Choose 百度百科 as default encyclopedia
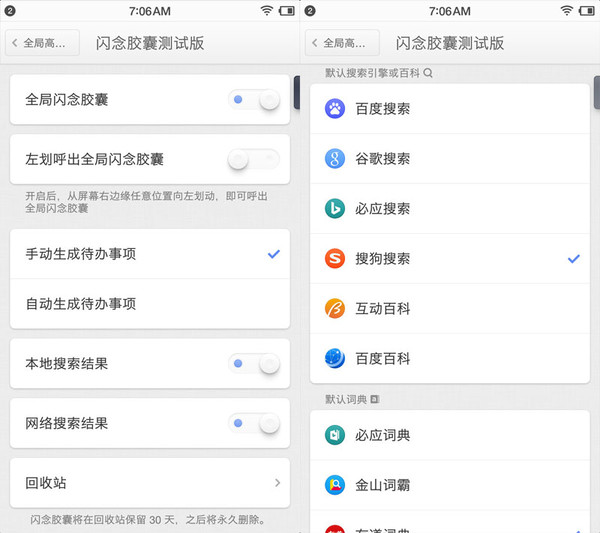 point(450,359)
